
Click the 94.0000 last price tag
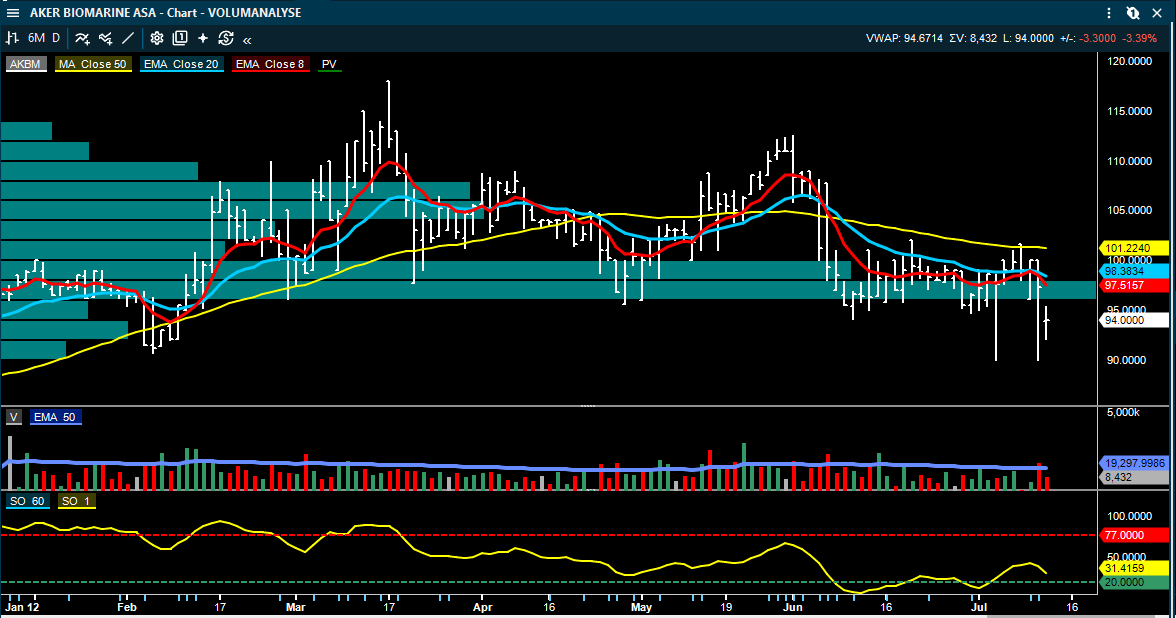pyautogui.click(x=1133, y=320)
